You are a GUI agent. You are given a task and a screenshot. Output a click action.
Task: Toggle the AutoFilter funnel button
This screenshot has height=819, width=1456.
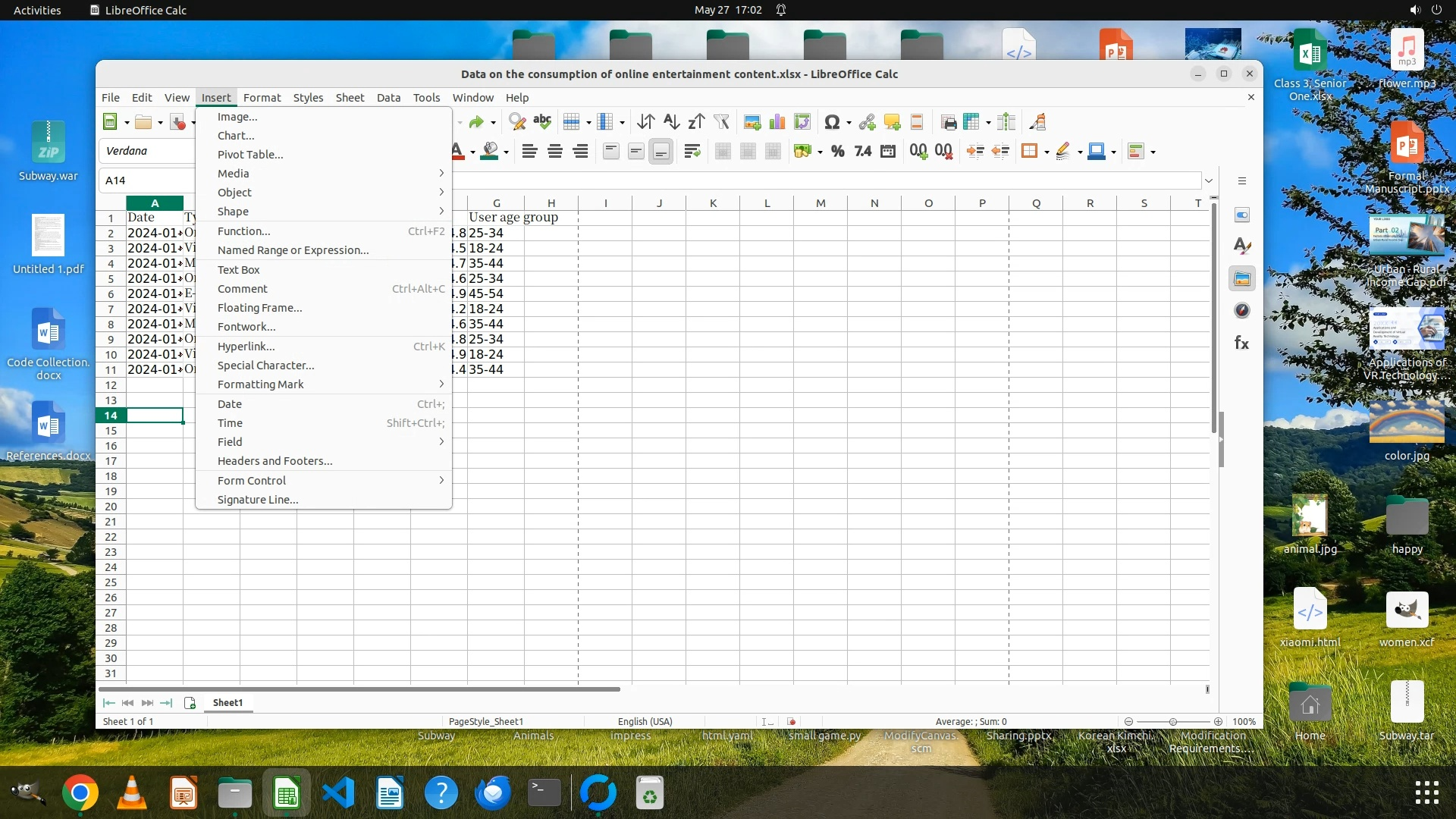pyautogui.click(x=721, y=122)
